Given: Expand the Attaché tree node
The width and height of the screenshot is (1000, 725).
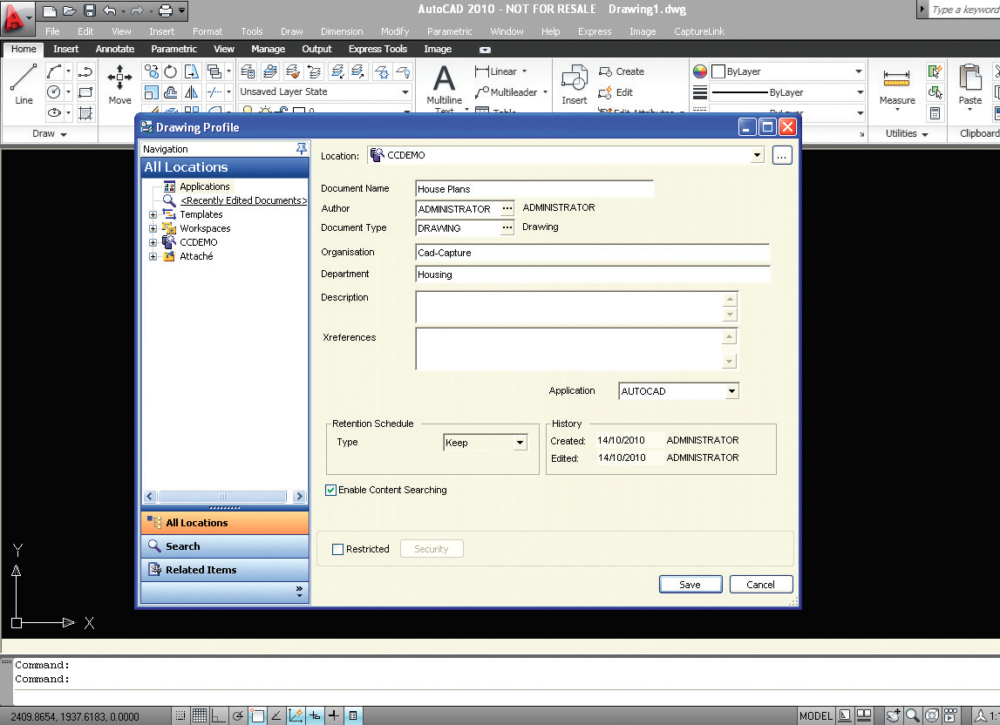Looking at the screenshot, I should click(x=153, y=256).
